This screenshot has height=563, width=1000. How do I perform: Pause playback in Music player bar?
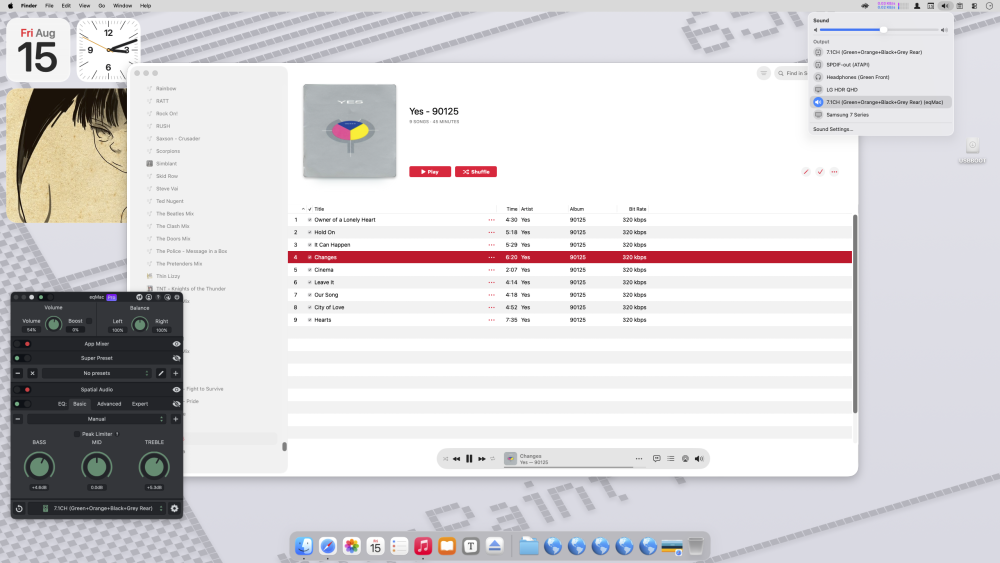[469, 458]
